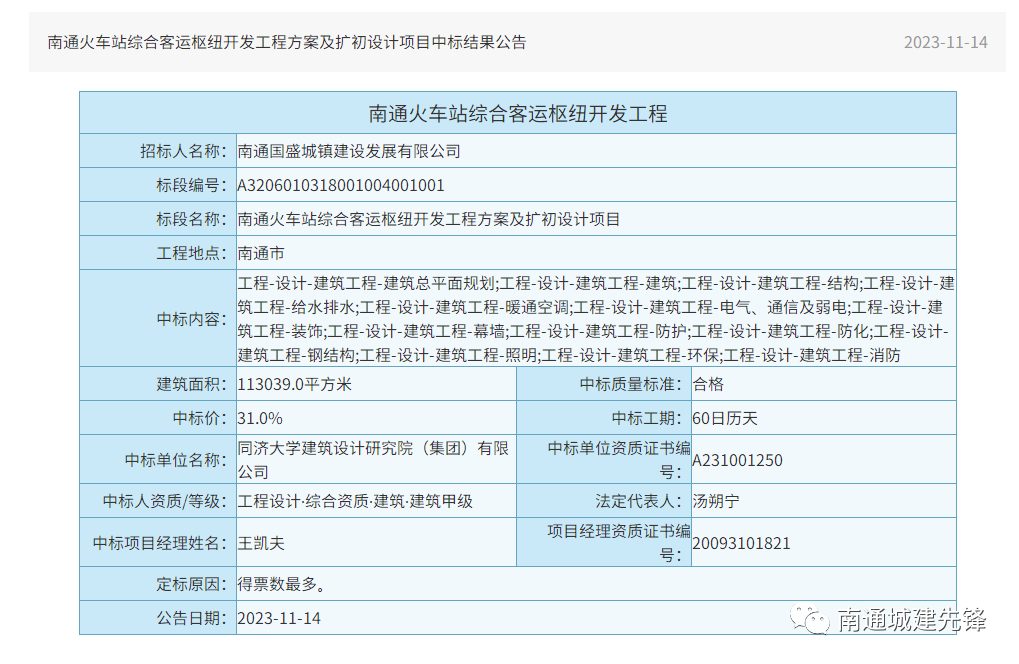Screen dimensions: 1019x664
Task: Click the 标段名称 value cell
Action: coord(429,219)
